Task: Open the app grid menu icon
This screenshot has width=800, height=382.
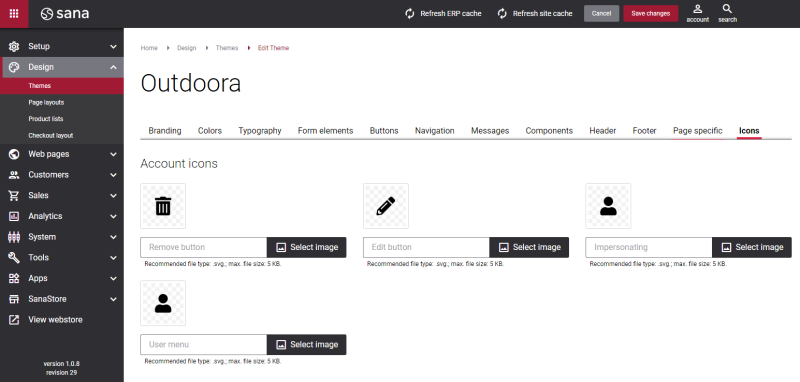Action: (x=14, y=14)
